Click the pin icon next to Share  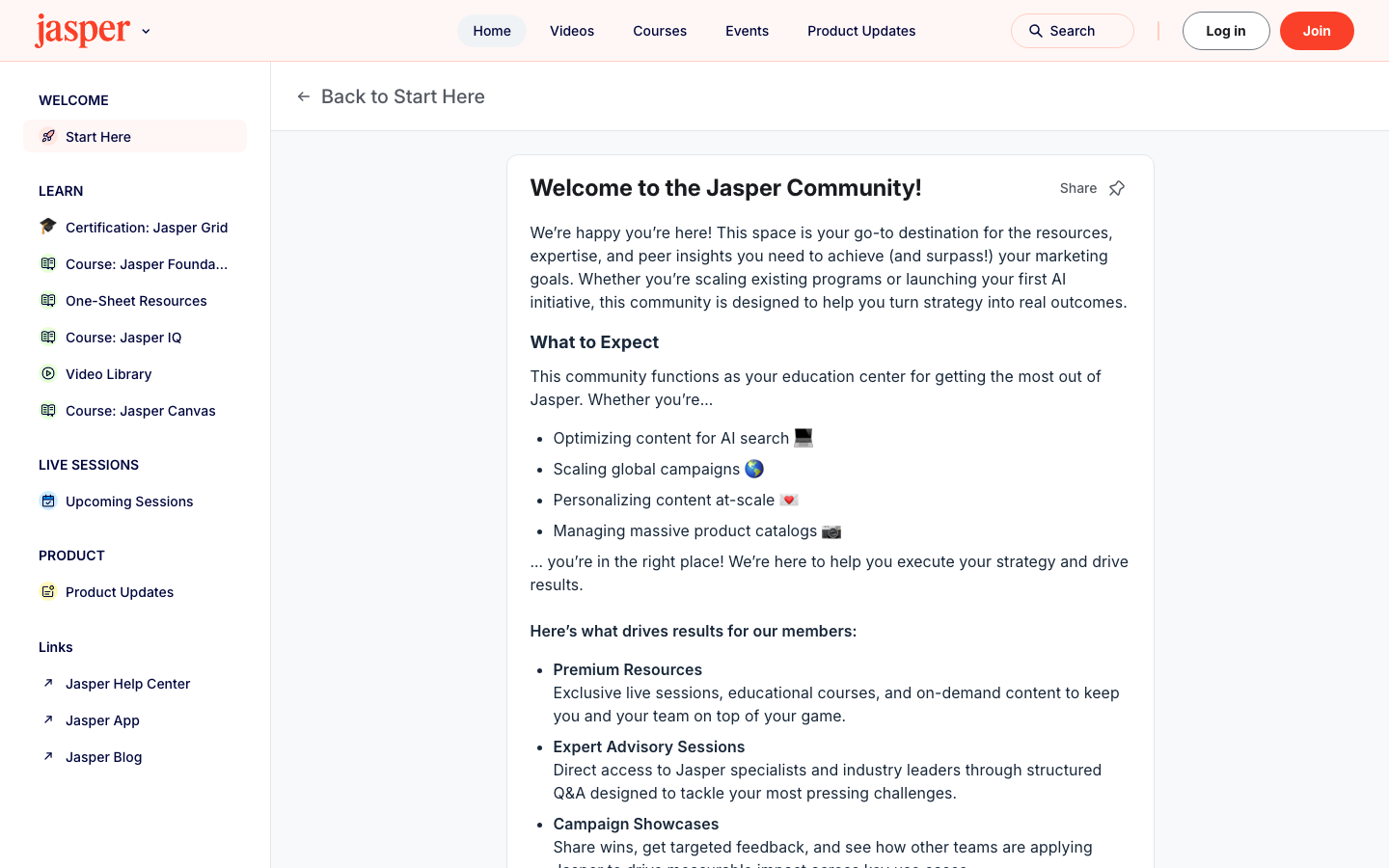pyautogui.click(x=1117, y=188)
